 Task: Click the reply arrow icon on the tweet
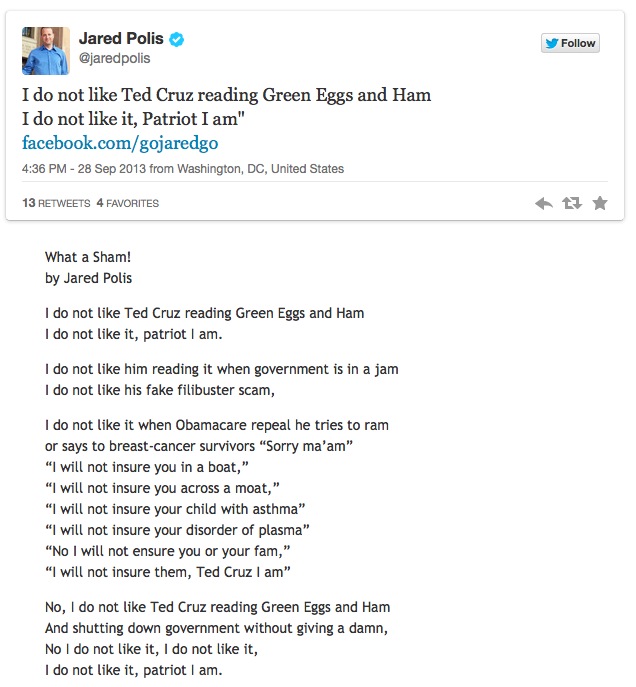543,203
